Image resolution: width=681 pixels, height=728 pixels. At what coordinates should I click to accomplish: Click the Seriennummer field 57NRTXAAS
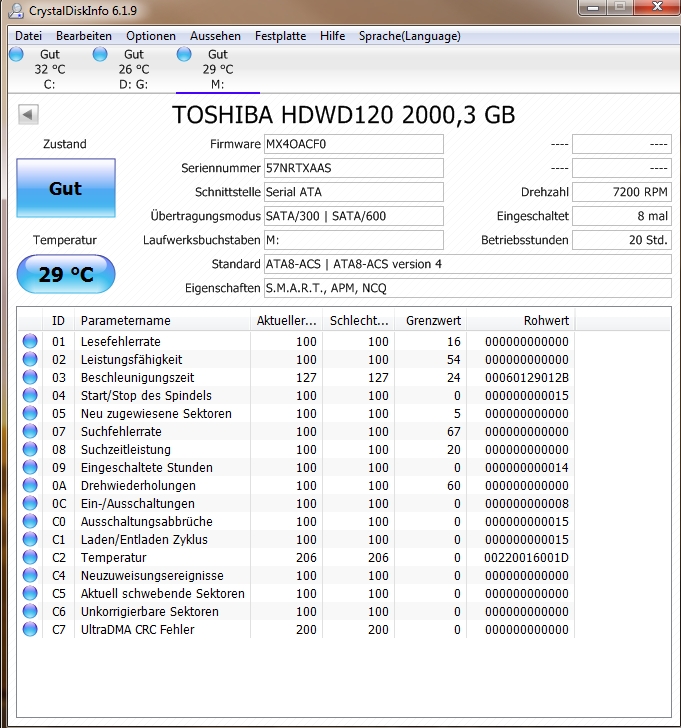click(x=354, y=168)
